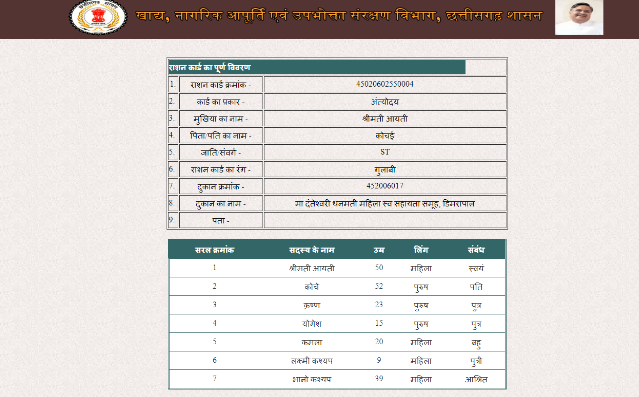This screenshot has width=639, height=397.
Task: Select age 52 in the कोचे row
Action: click(x=379, y=286)
